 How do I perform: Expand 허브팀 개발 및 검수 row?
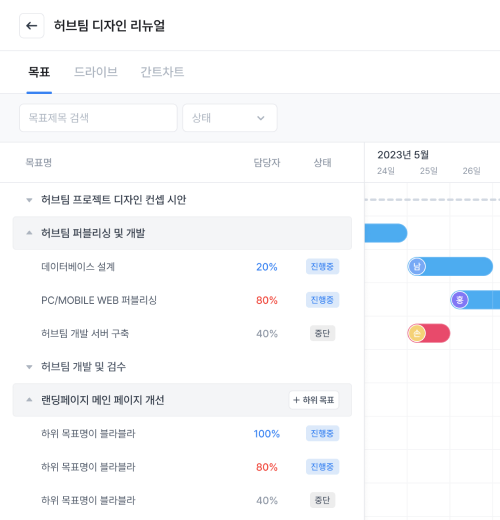[x=29, y=367]
